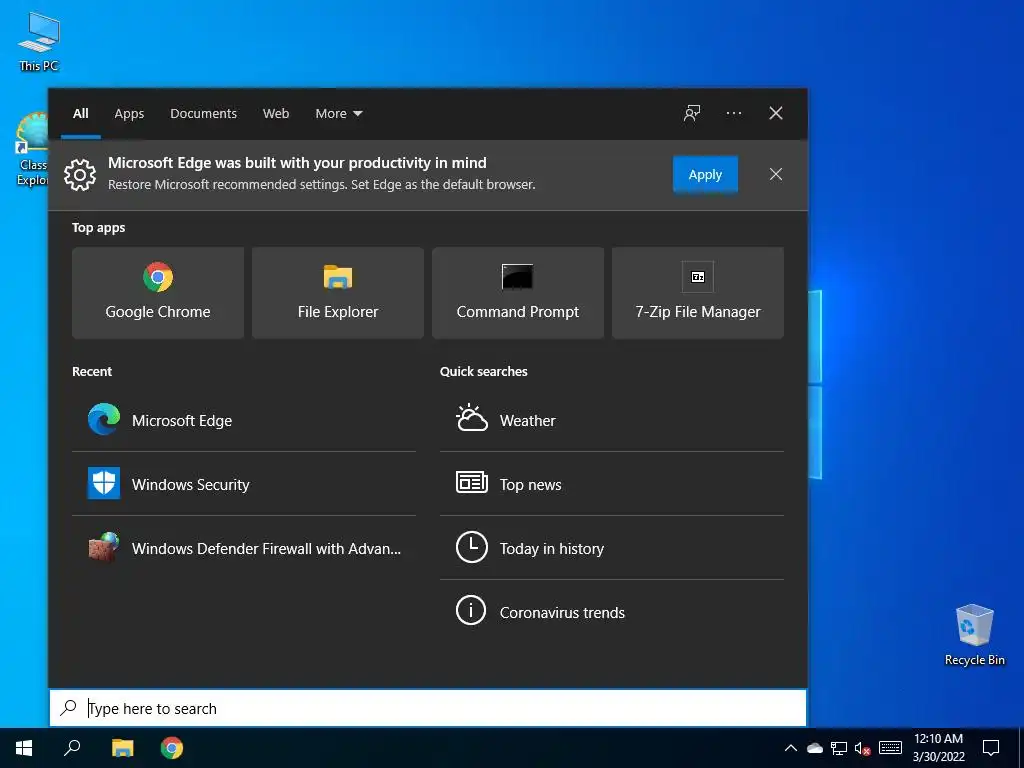Switch to the All tab
This screenshot has height=768, width=1024.
click(x=81, y=113)
